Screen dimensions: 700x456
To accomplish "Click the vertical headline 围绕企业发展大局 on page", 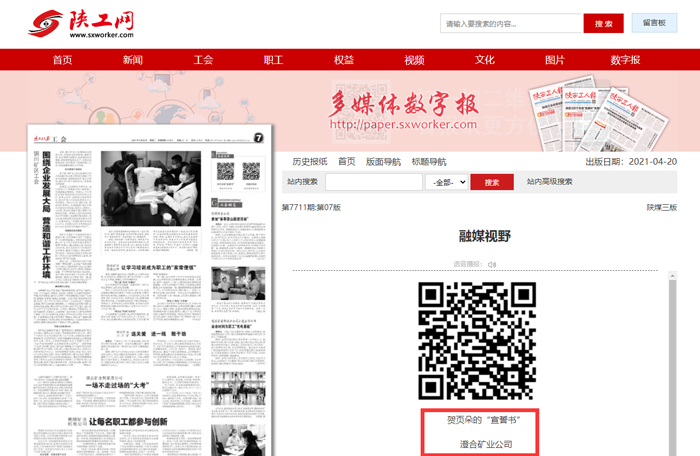I will tap(46, 214).
